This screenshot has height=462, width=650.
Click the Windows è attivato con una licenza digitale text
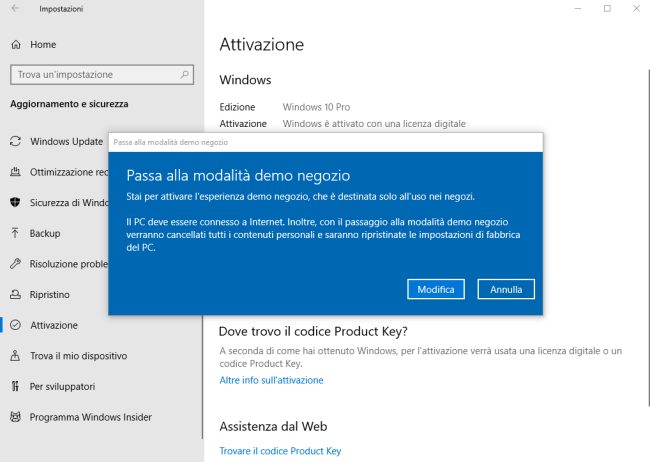[x=374, y=124]
